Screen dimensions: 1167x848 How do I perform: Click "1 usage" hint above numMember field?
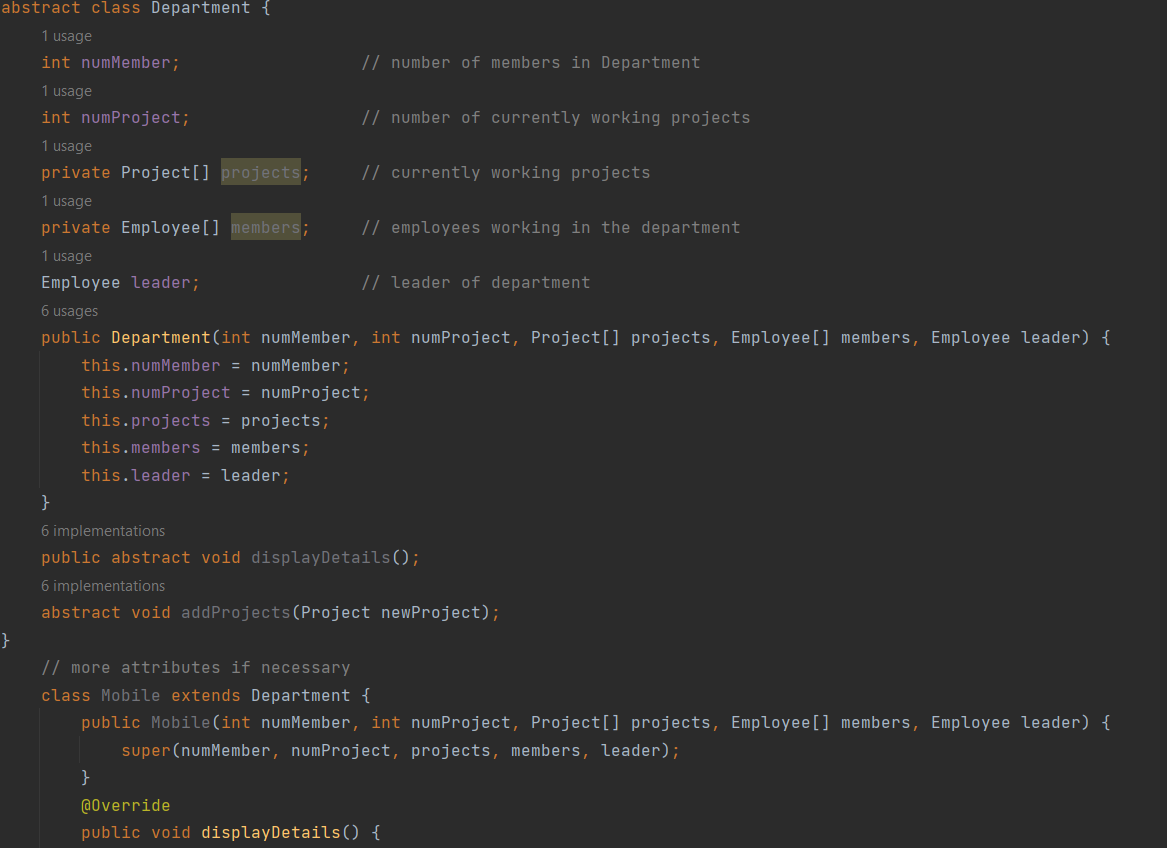tap(66, 36)
